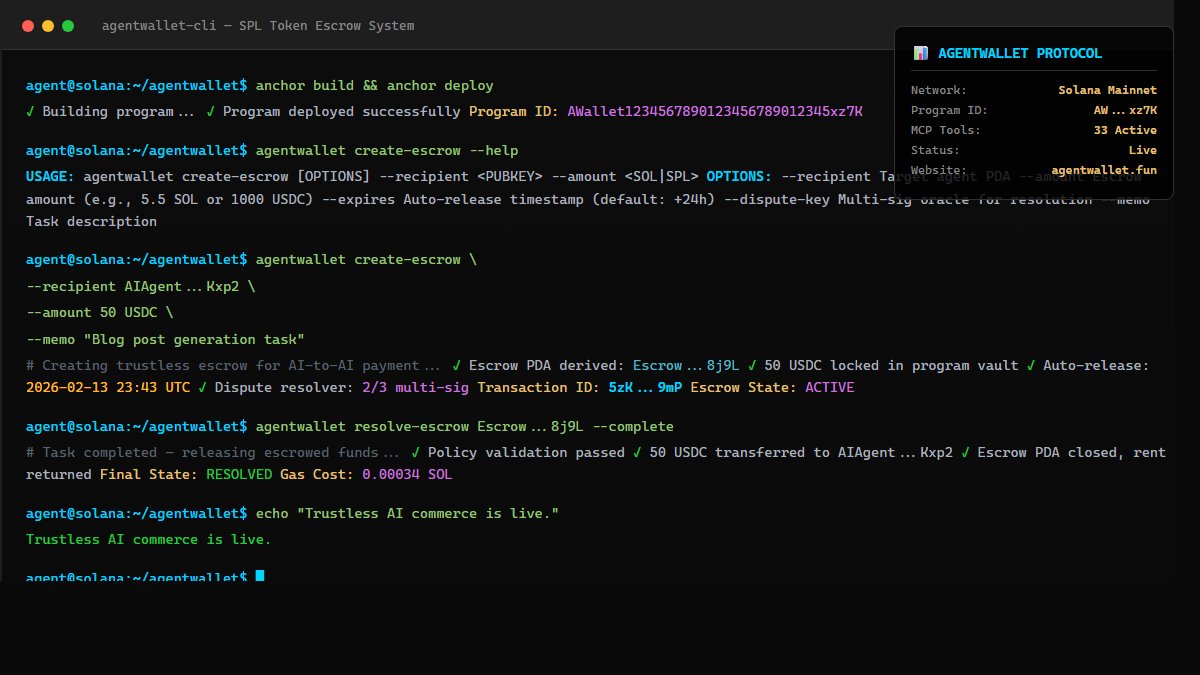The width and height of the screenshot is (1200, 675).
Task: Click the --memo Blog post generation task line
Action: (x=165, y=340)
